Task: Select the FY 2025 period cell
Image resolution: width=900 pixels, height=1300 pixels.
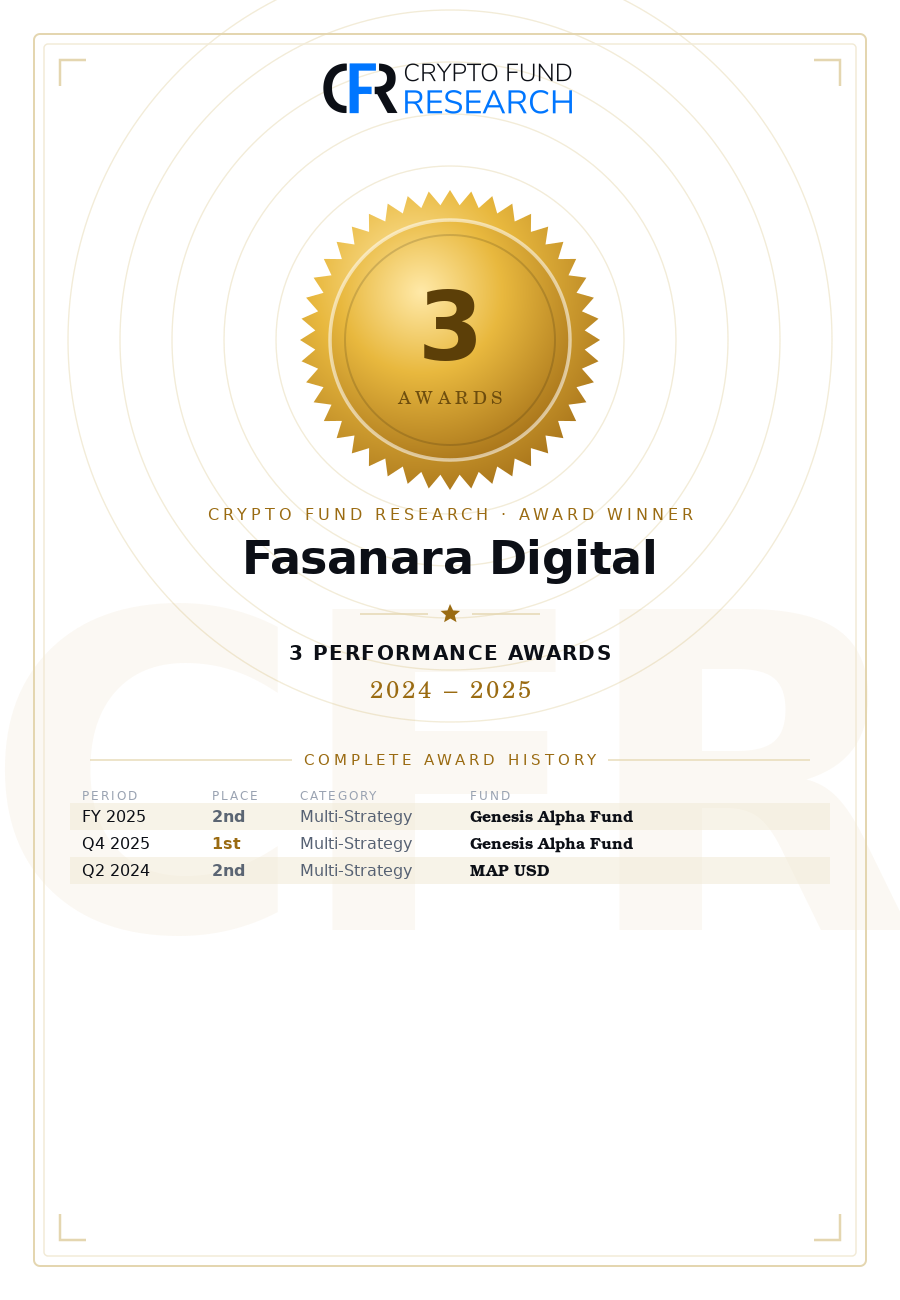Action: [114, 817]
